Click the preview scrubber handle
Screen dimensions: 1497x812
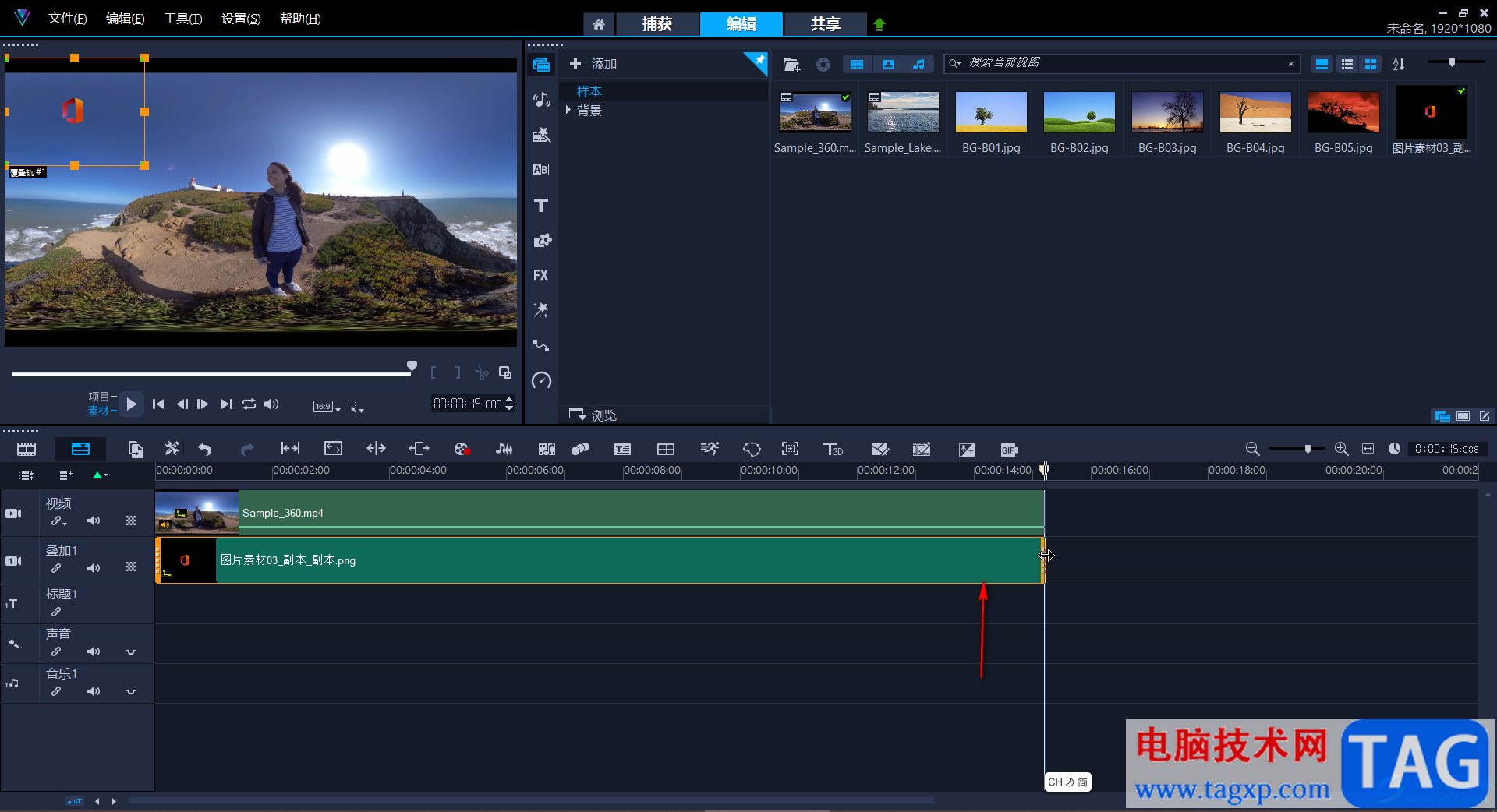(x=412, y=366)
